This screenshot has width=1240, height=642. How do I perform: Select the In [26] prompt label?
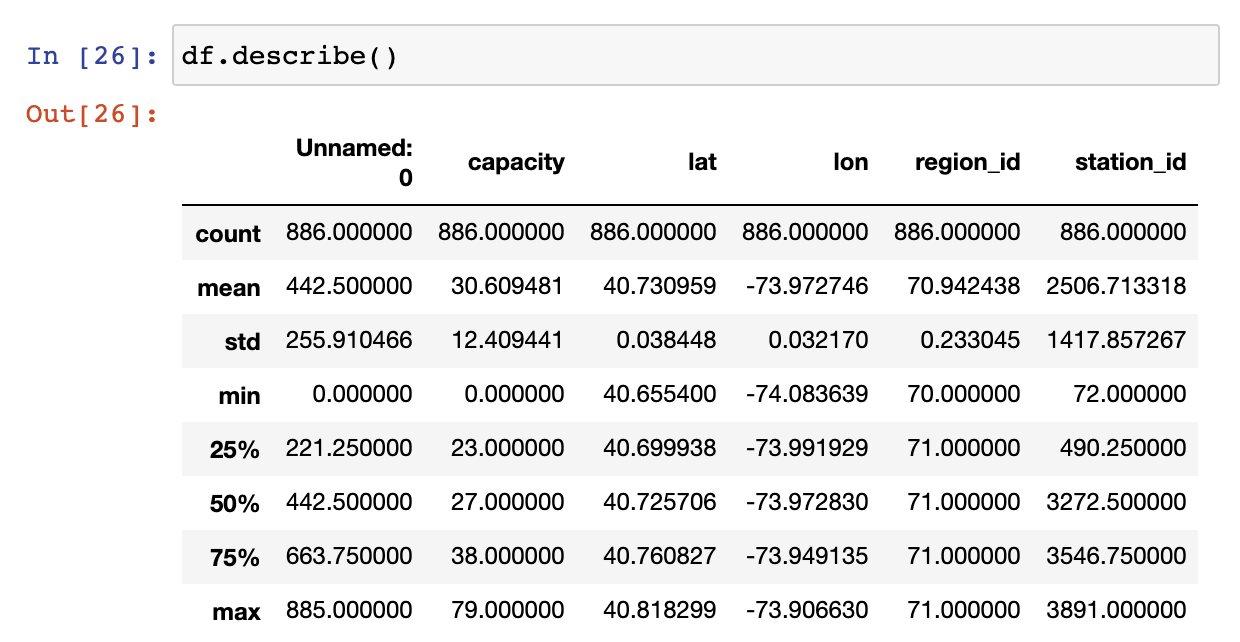[x=93, y=56]
